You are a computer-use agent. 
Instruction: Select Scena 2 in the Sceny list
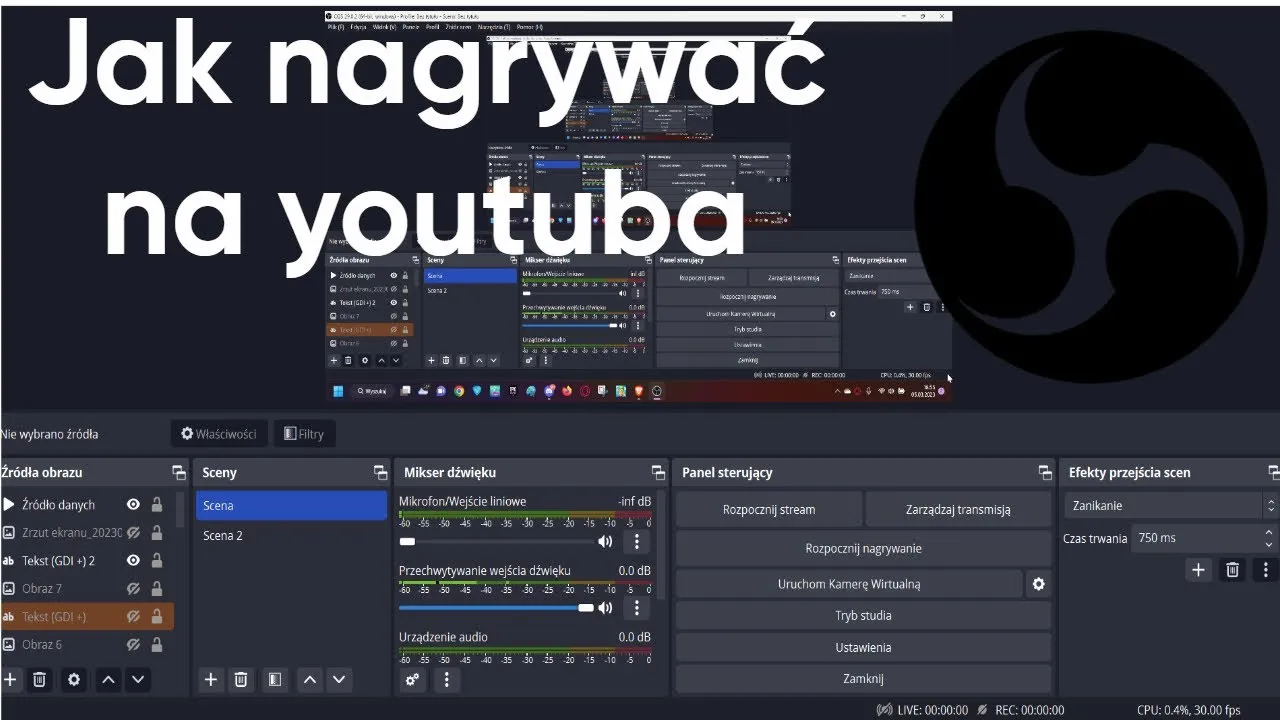pyautogui.click(x=291, y=535)
